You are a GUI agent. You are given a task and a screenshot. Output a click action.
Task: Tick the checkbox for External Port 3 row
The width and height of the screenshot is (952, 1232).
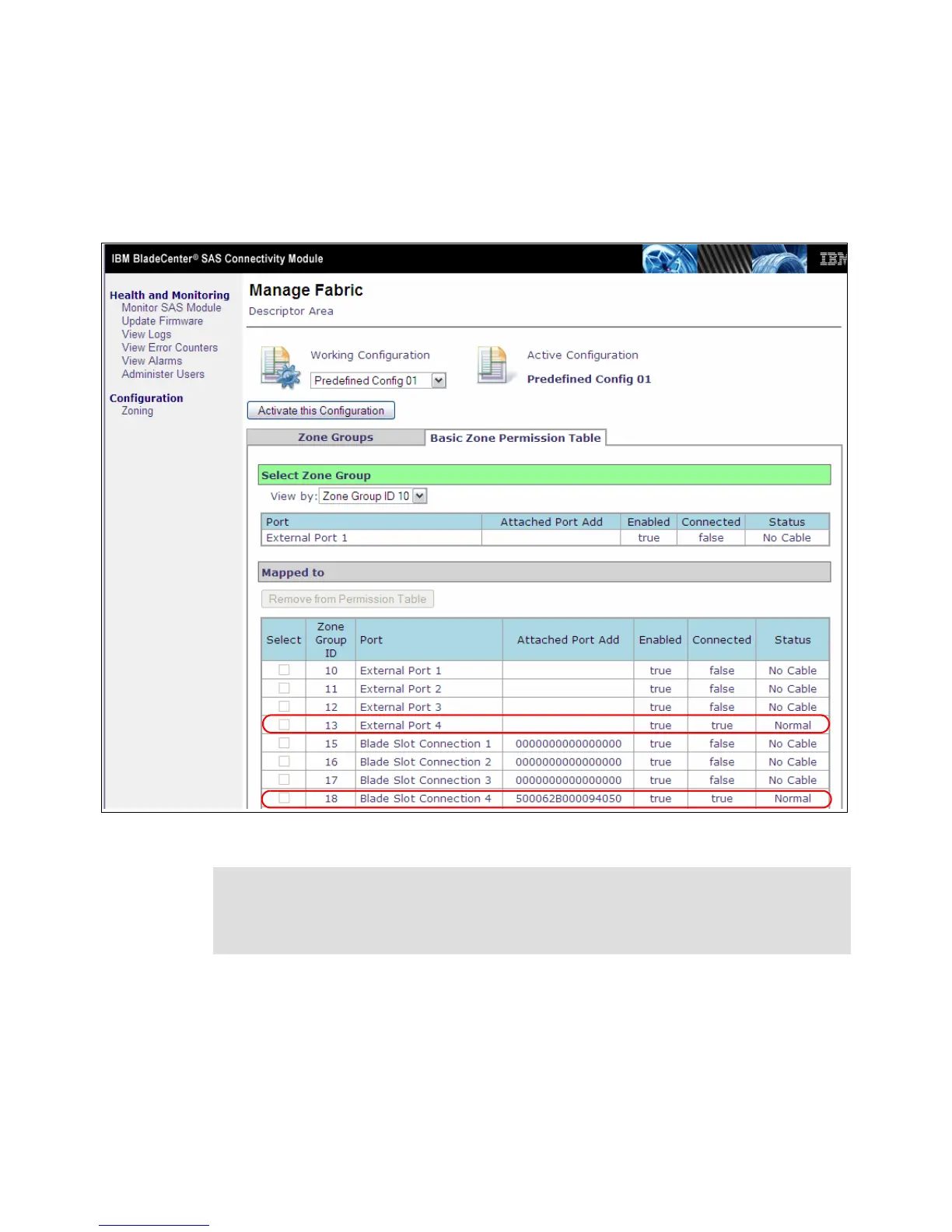284,706
